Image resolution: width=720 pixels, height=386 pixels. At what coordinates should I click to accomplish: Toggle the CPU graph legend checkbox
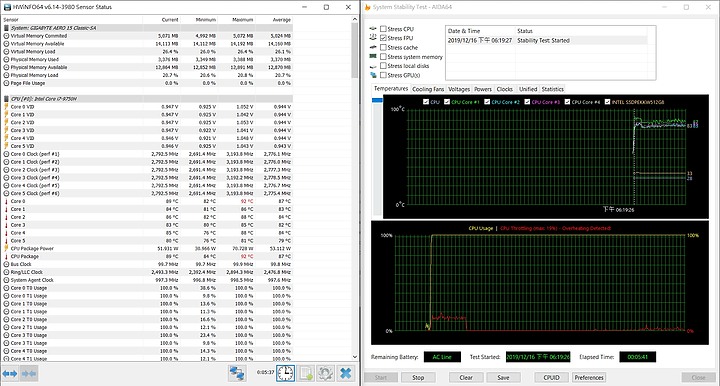(426, 102)
